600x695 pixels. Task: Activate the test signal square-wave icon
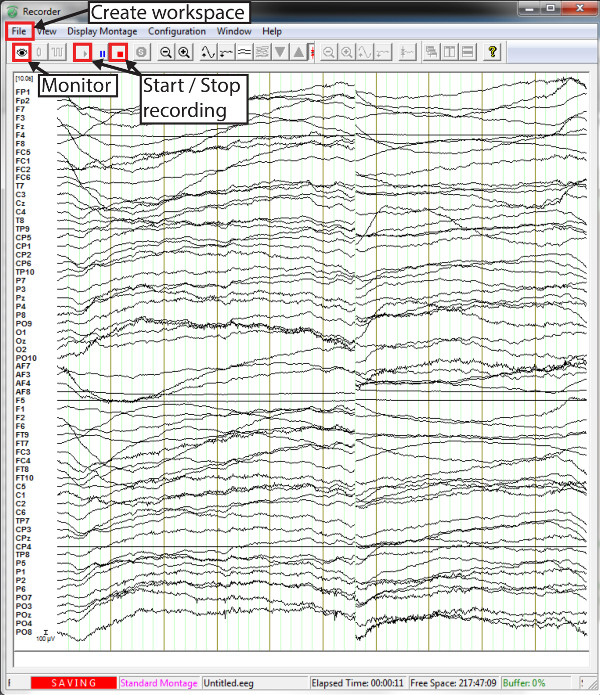click(57, 52)
